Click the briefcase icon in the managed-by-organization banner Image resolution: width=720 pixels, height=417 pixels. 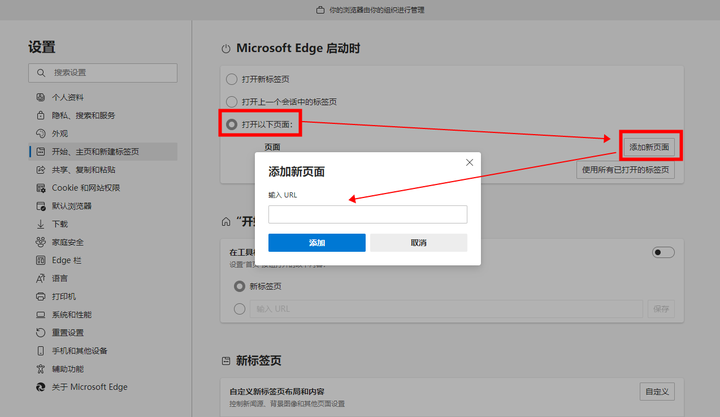320,10
